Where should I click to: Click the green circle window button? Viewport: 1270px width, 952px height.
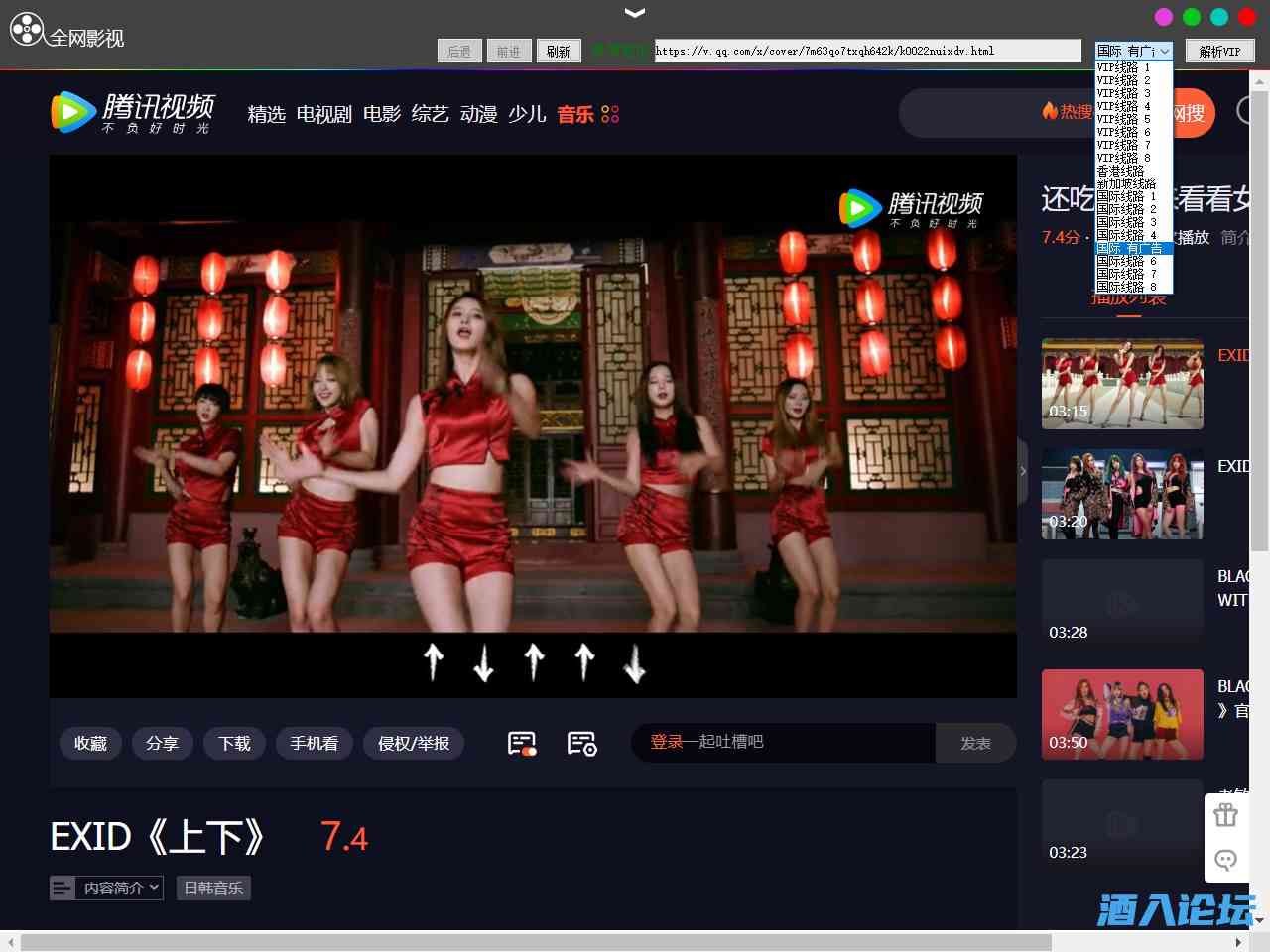pos(1192,17)
